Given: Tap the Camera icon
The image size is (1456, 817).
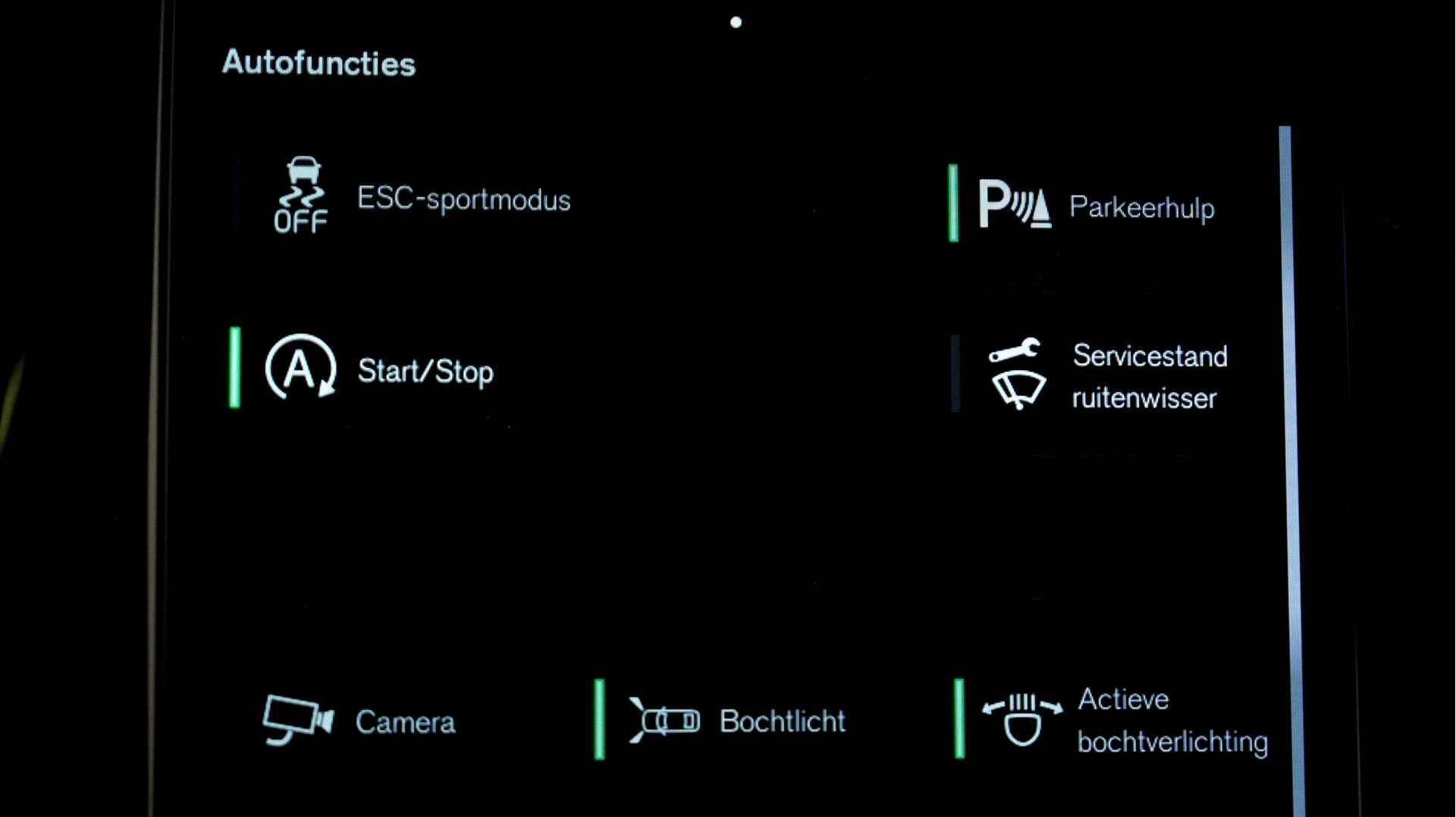Looking at the screenshot, I should (298, 720).
